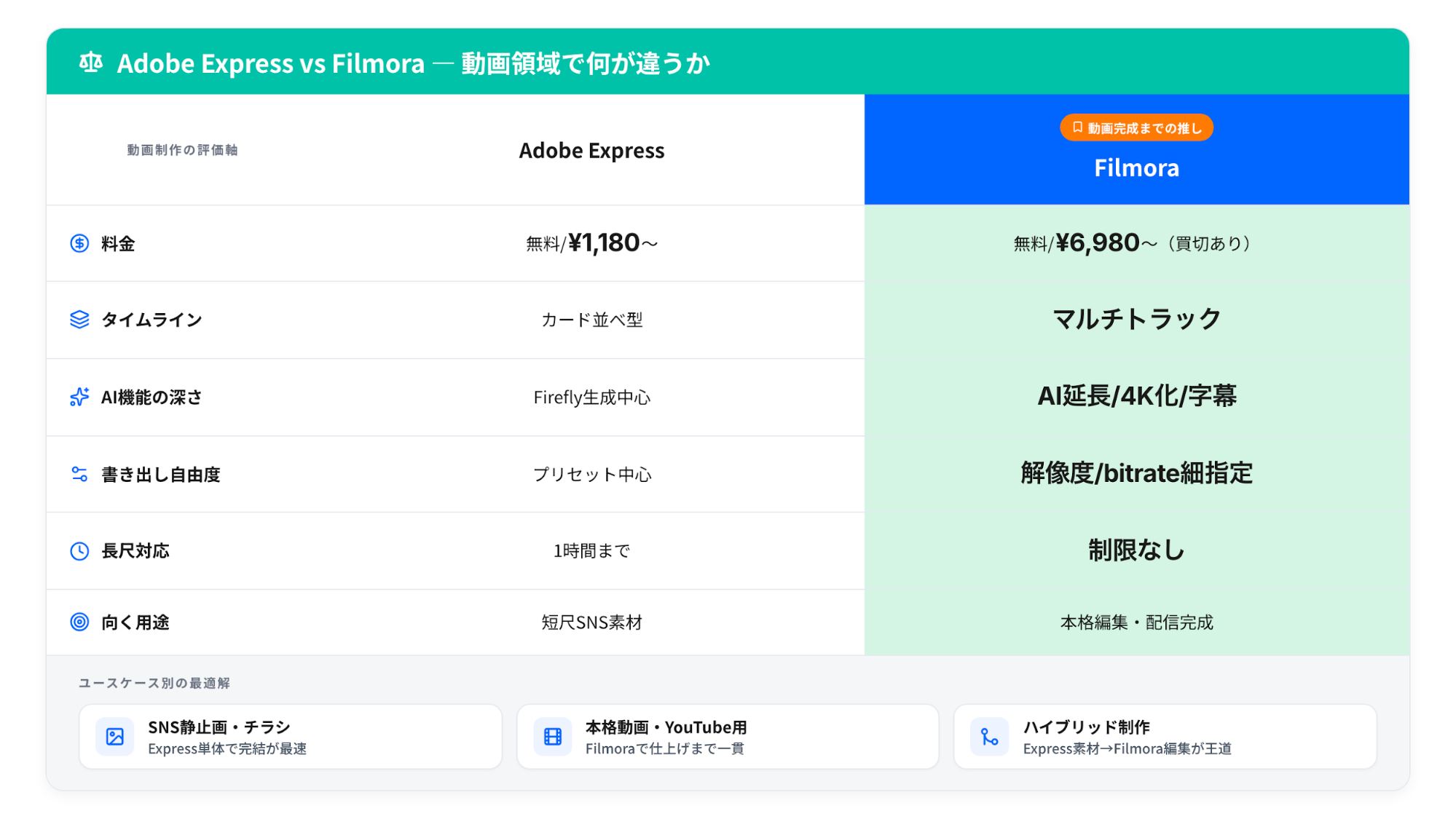Click the Express単体で完結が最速 subtitle

coord(227,748)
